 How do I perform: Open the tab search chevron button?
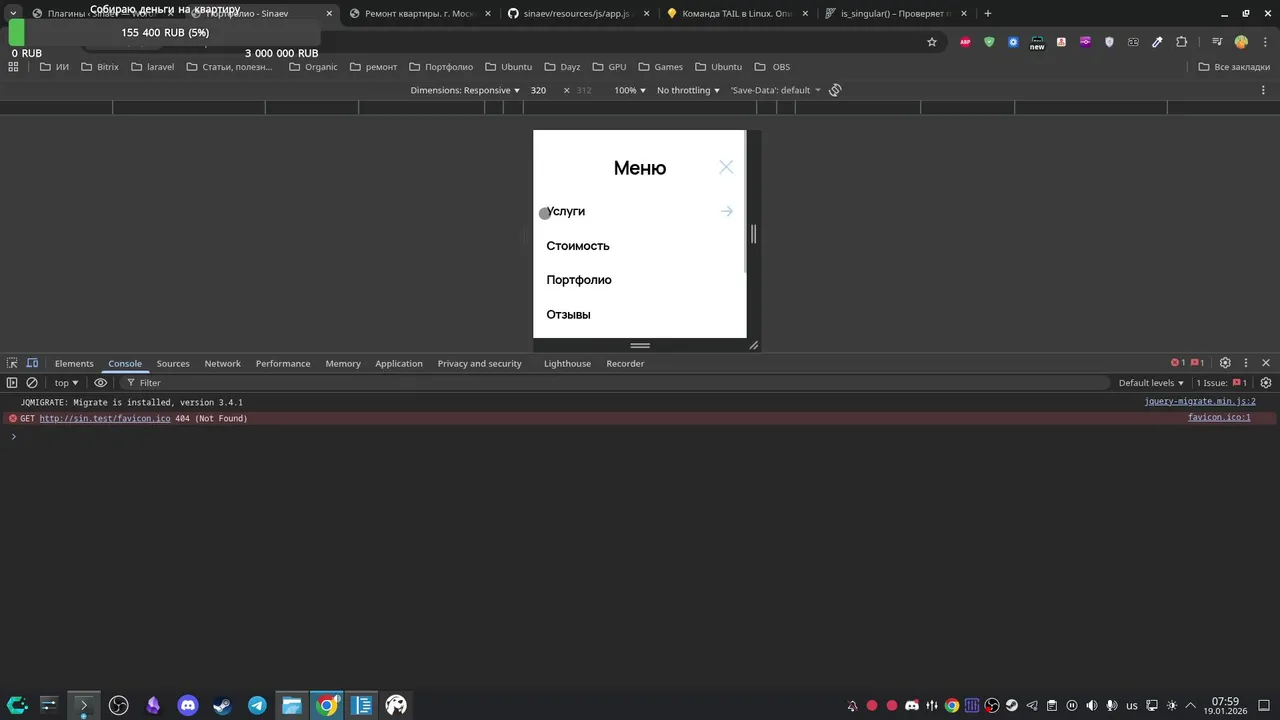click(13, 14)
